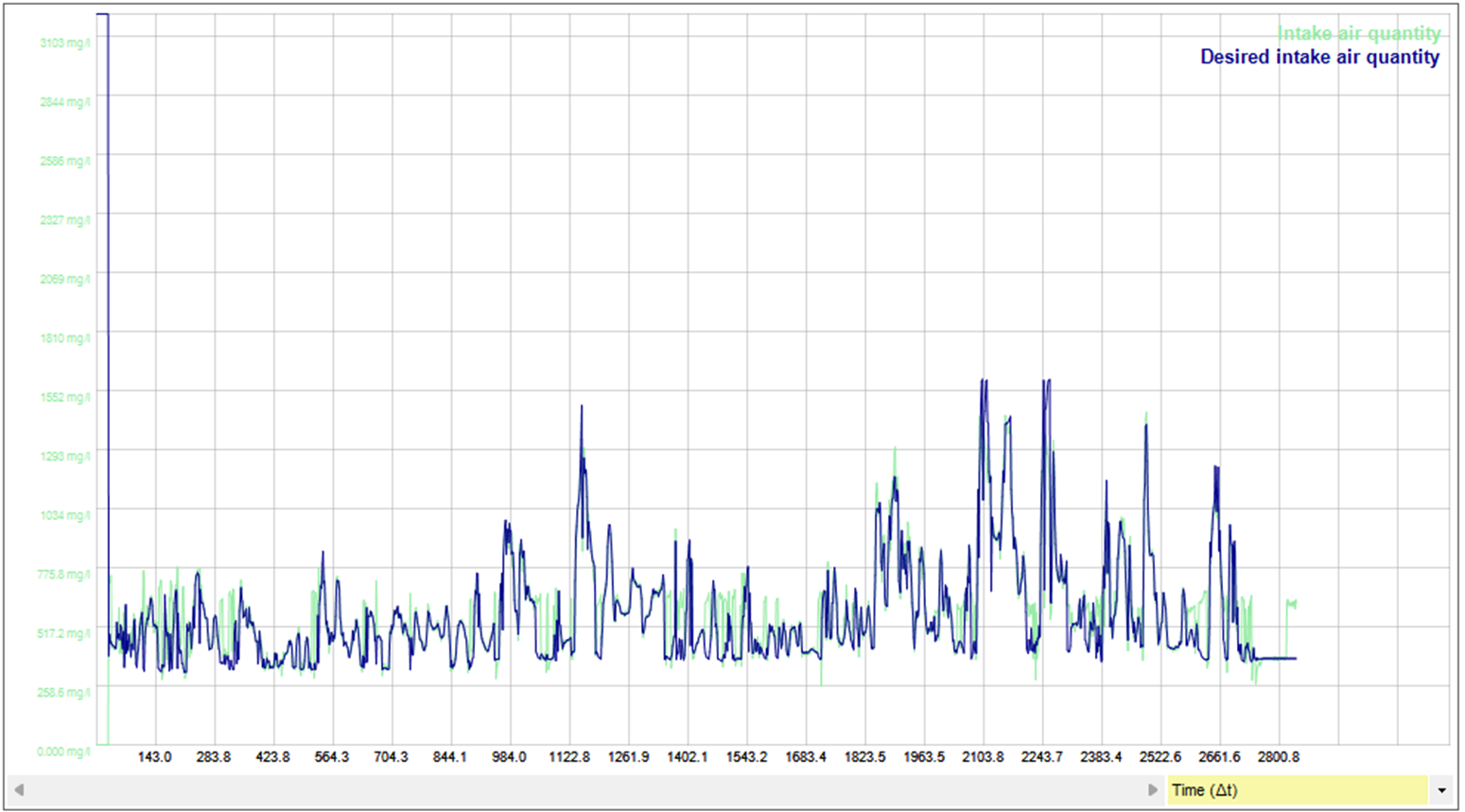Click the 1261.9 time axis value

point(629,757)
